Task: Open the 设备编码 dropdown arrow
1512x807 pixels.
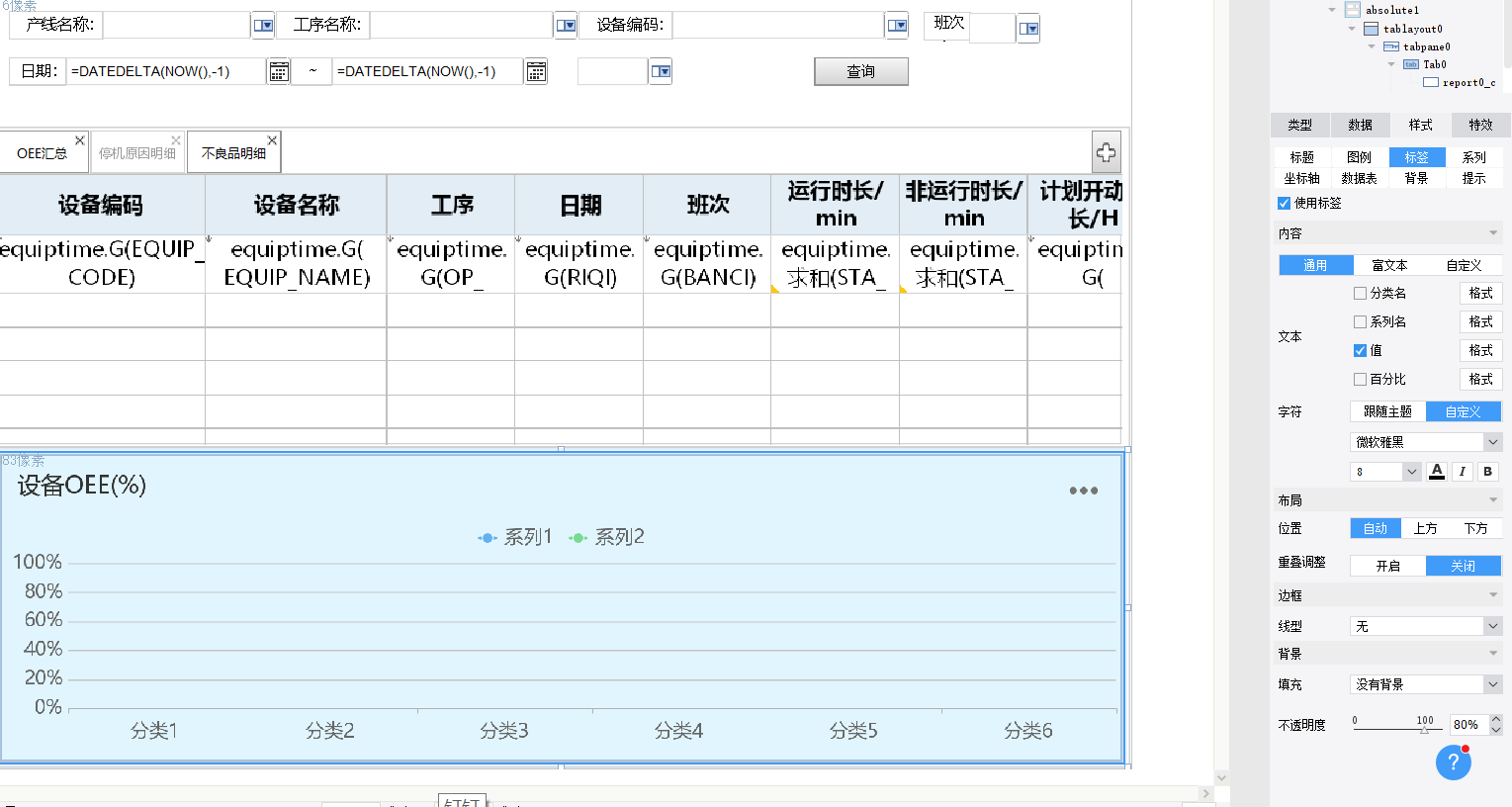Action: [x=897, y=25]
